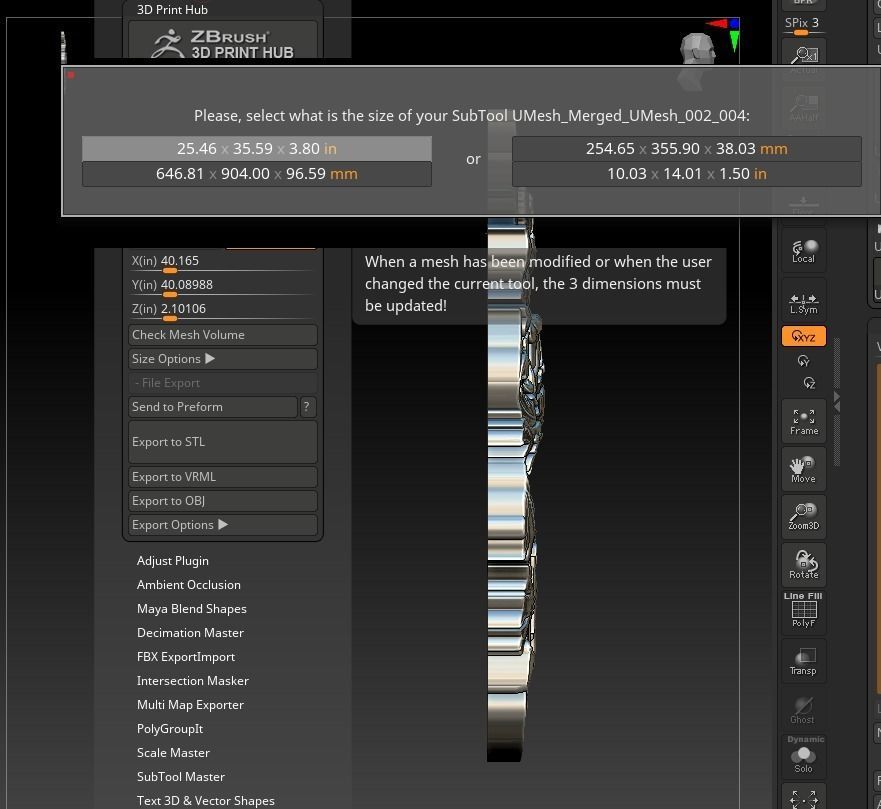
Task: Click the right tray divider arrows
Action: (837, 402)
